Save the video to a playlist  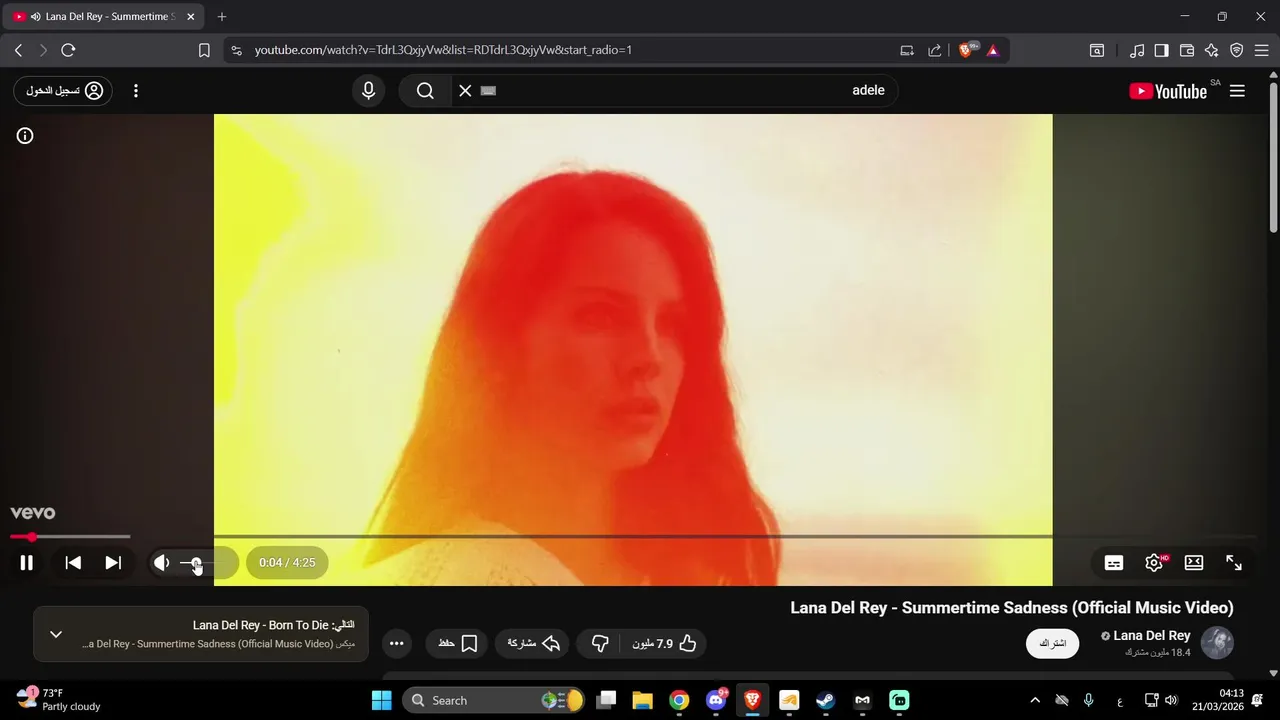pos(457,643)
